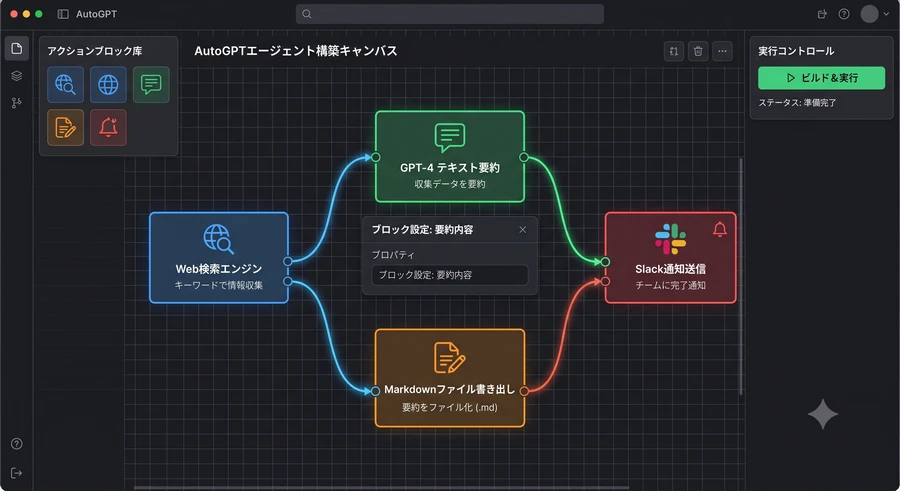Select the document icon in left sidebar
Image resolution: width=900 pixels, height=491 pixels.
(x=17, y=48)
